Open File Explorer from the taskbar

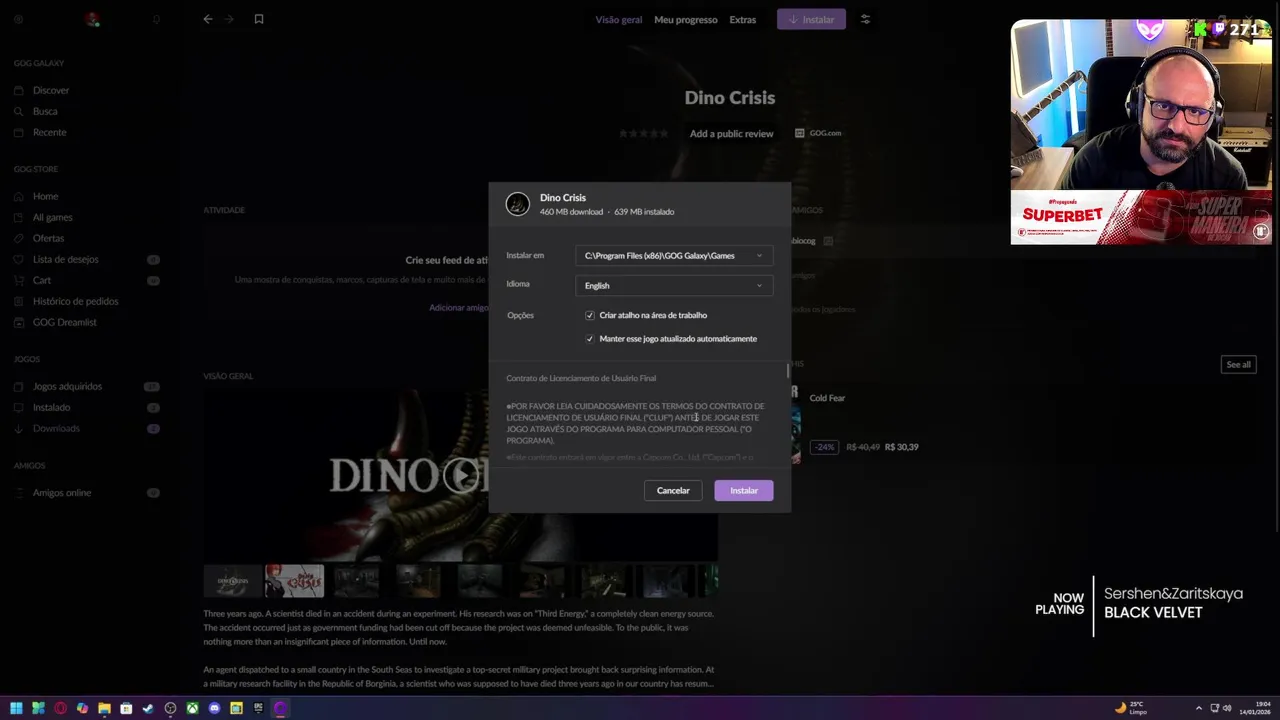click(x=104, y=708)
